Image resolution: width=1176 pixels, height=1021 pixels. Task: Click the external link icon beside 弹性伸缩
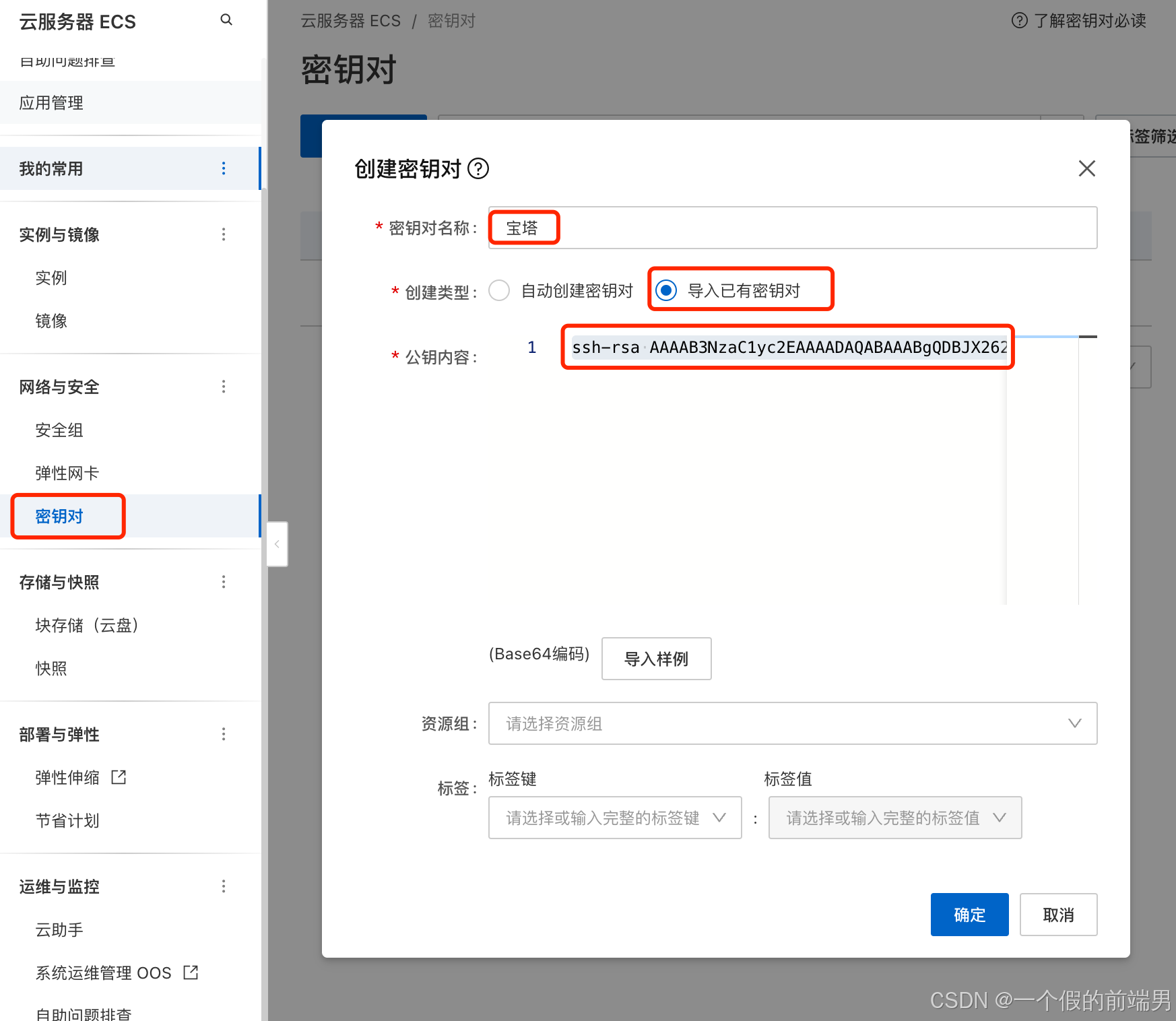coord(118,777)
